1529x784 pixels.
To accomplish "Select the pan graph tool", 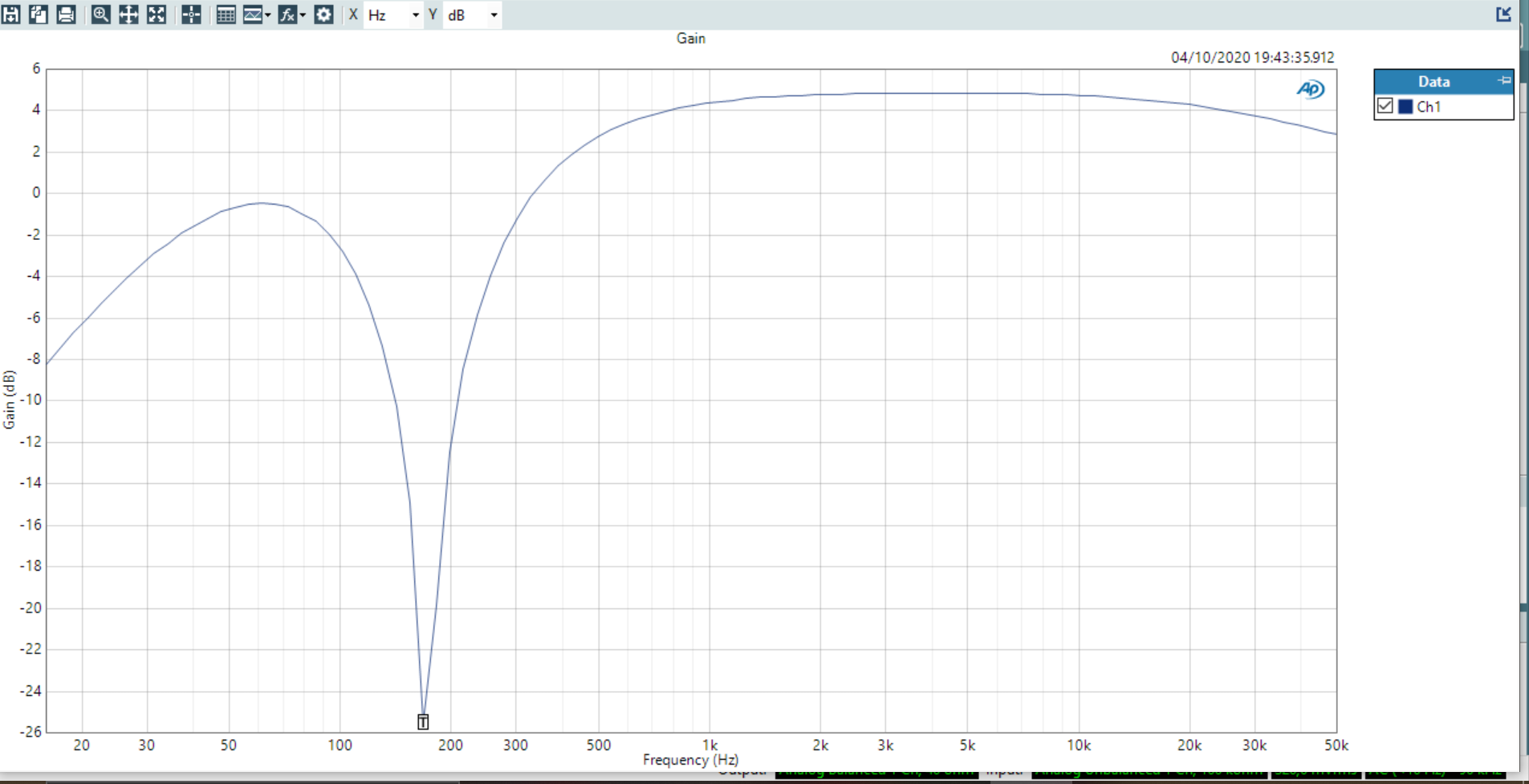I will (128, 14).
